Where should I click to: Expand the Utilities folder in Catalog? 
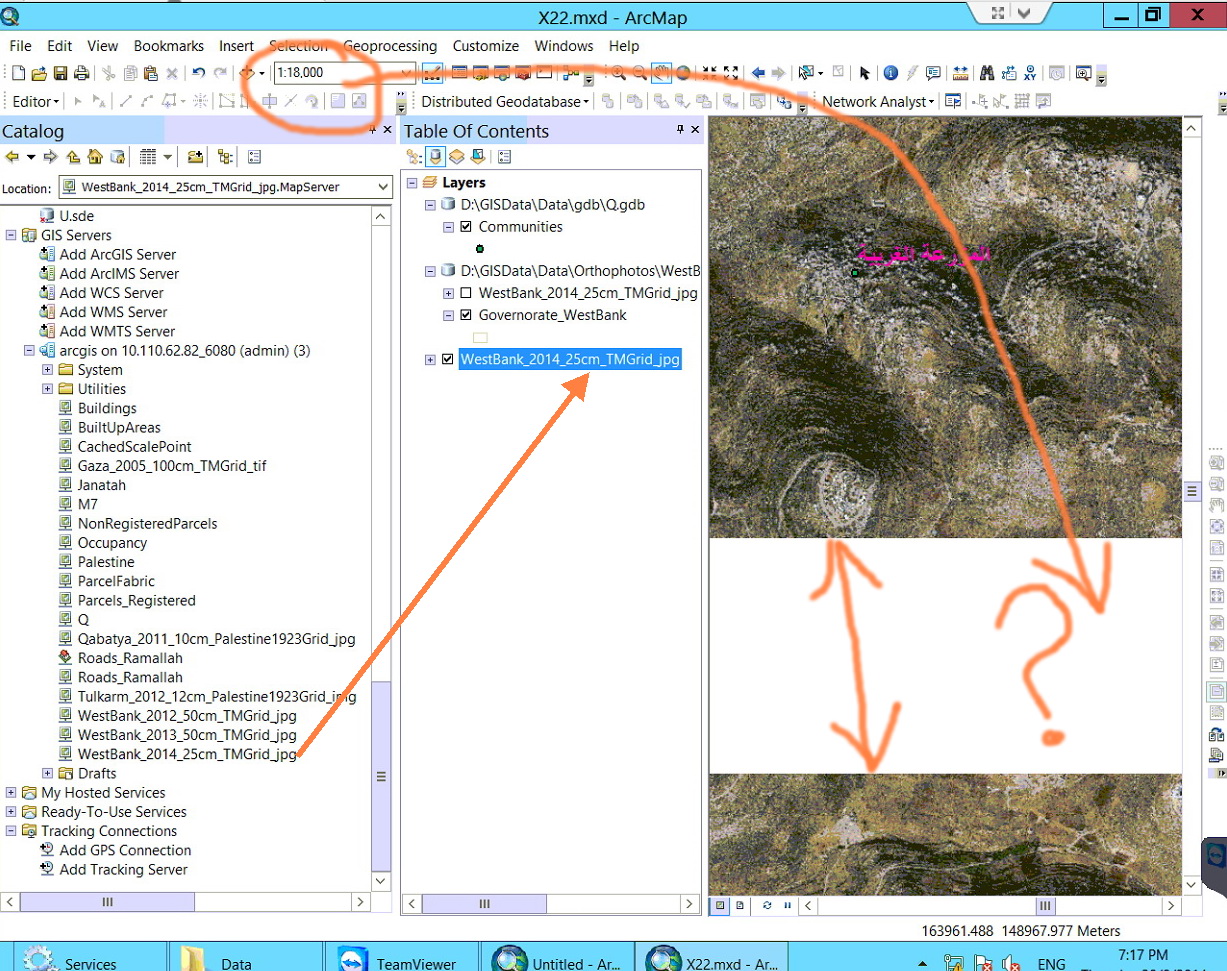pyautogui.click(x=47, y=389)
